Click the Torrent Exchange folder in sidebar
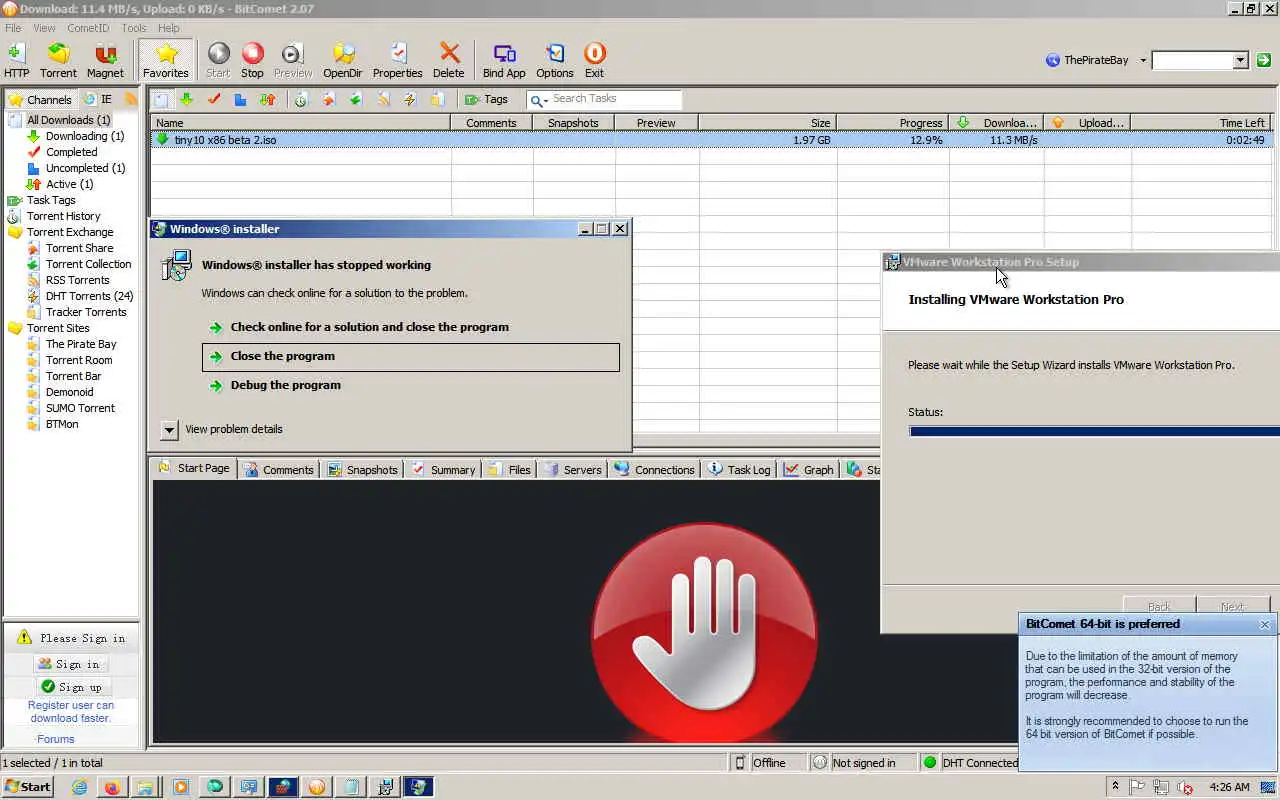This screenshot has height=800, width=1280. tap(70, 232)
